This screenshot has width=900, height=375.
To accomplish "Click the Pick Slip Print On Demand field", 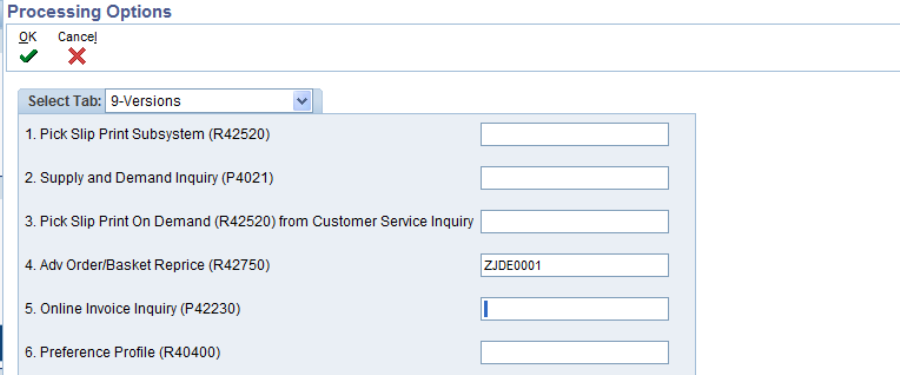I will click(575, 222).
